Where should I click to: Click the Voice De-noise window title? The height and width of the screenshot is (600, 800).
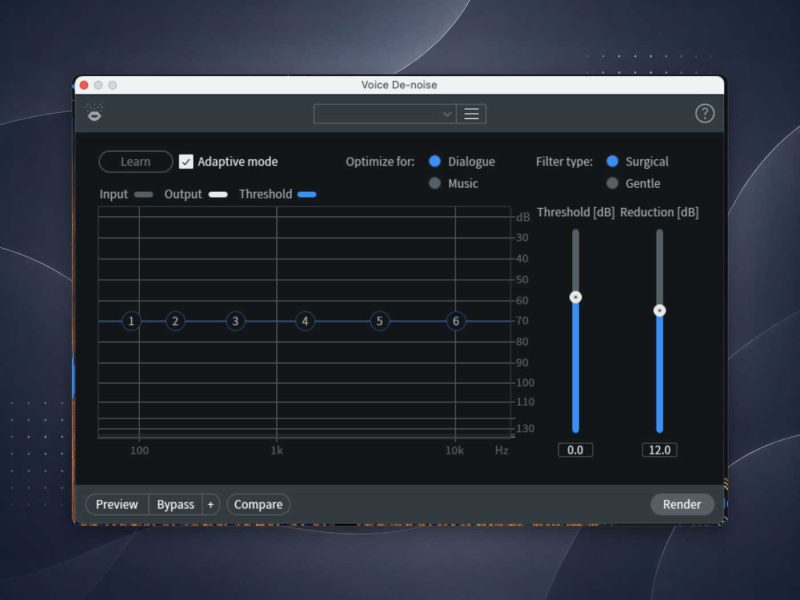click(399, 85)
